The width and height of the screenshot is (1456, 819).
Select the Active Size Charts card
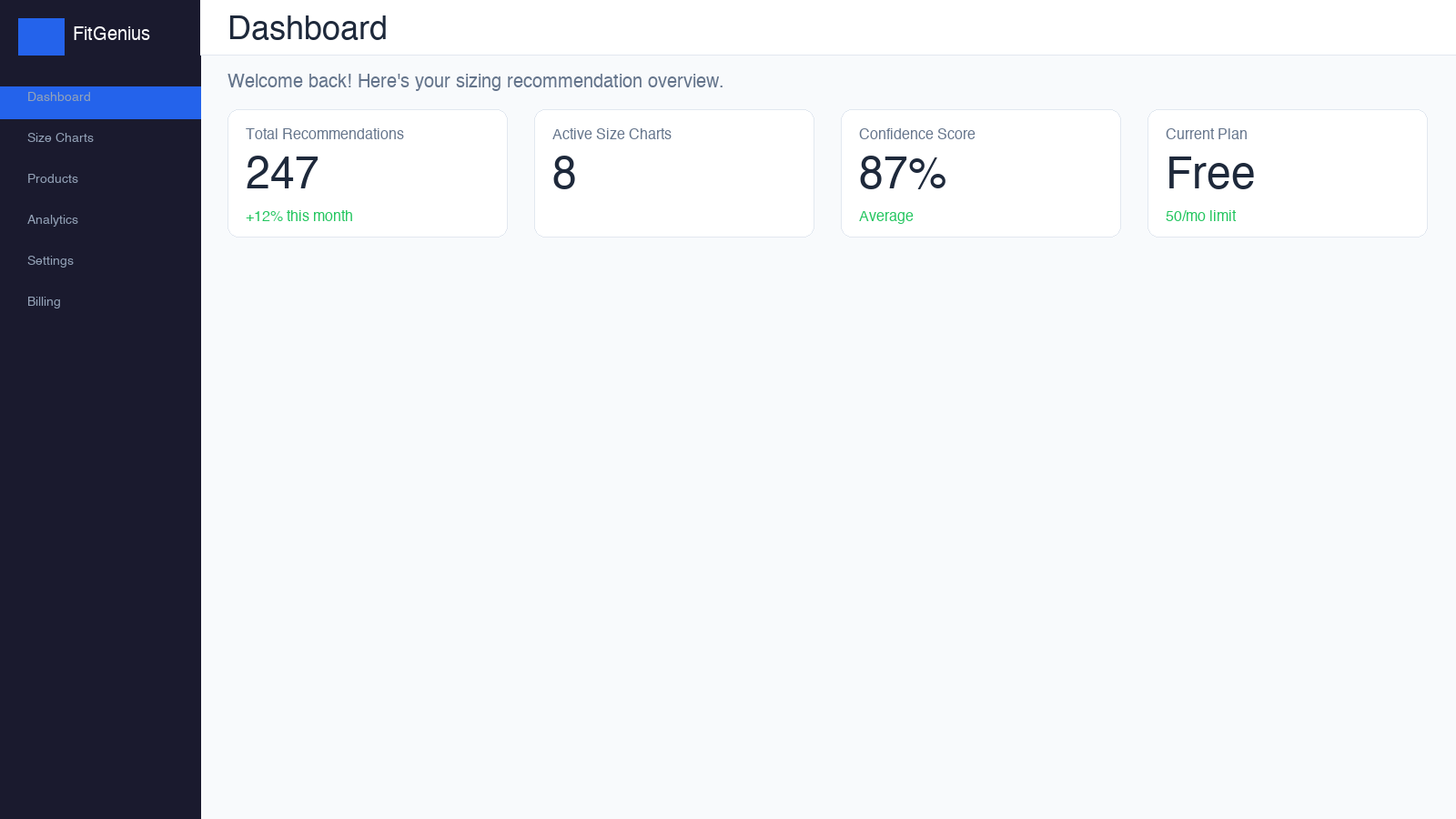coord(673,173)
